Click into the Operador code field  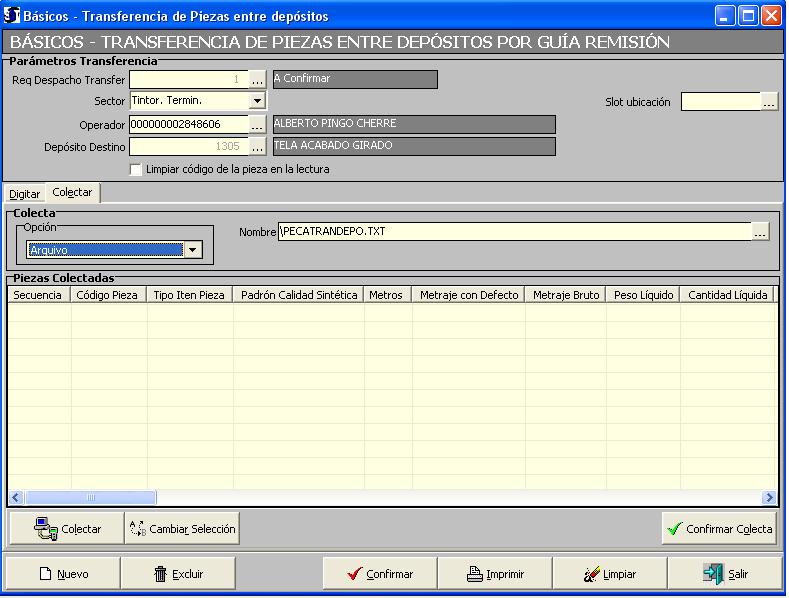(188, 124)
